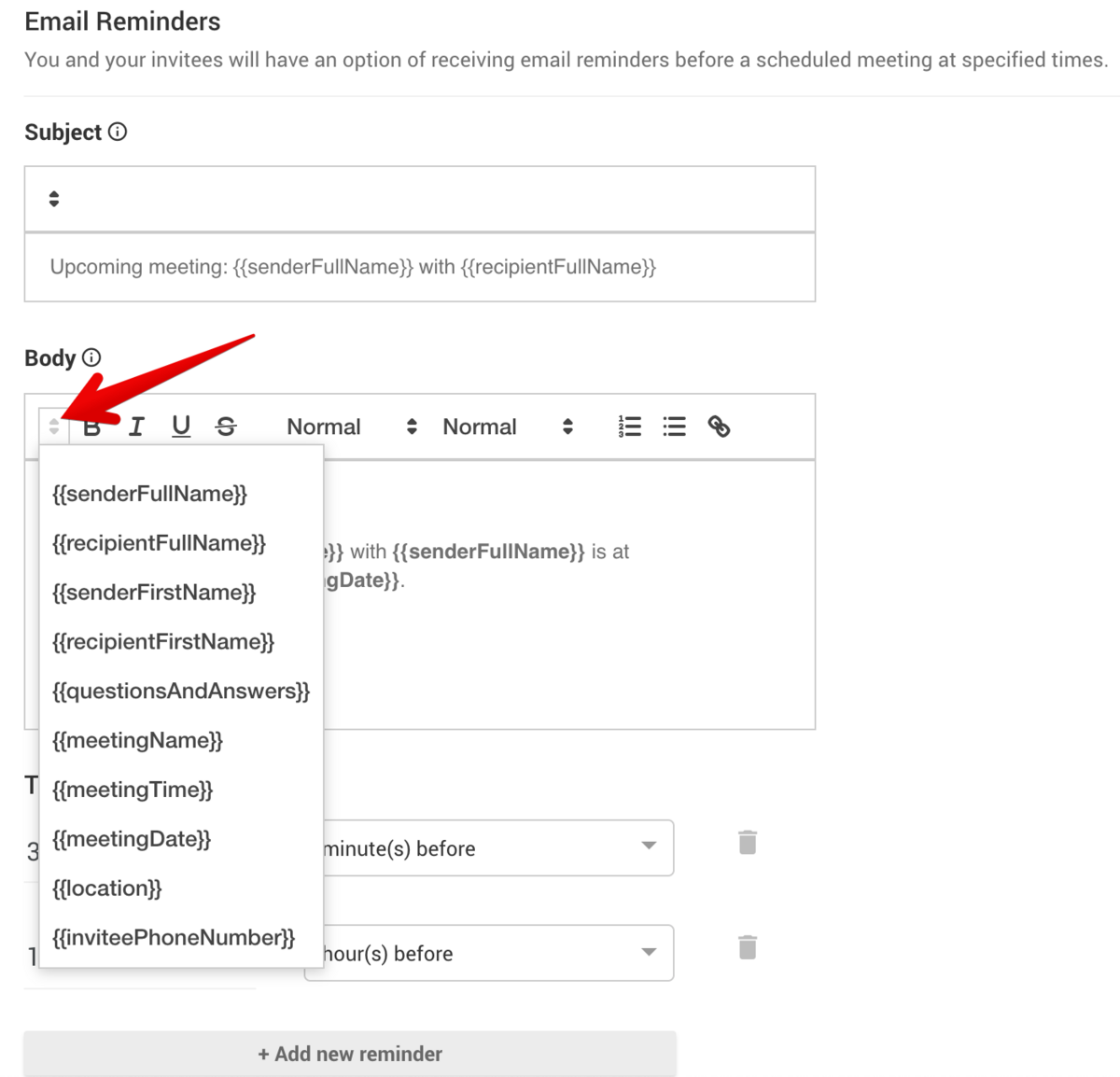1120x1077 pixels.
Task: Expand the hour(s) before dropdown
Action: 648,953
